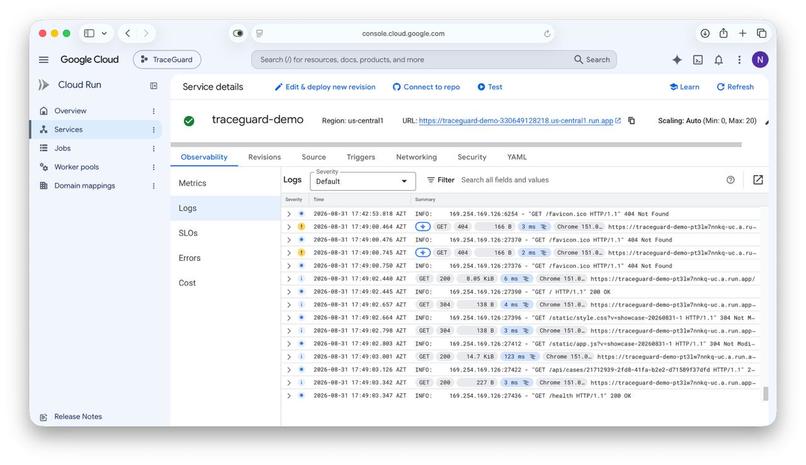Expand log entry at 17:49:00.464
Screen dimensions: 806x465
pos(289,227)
